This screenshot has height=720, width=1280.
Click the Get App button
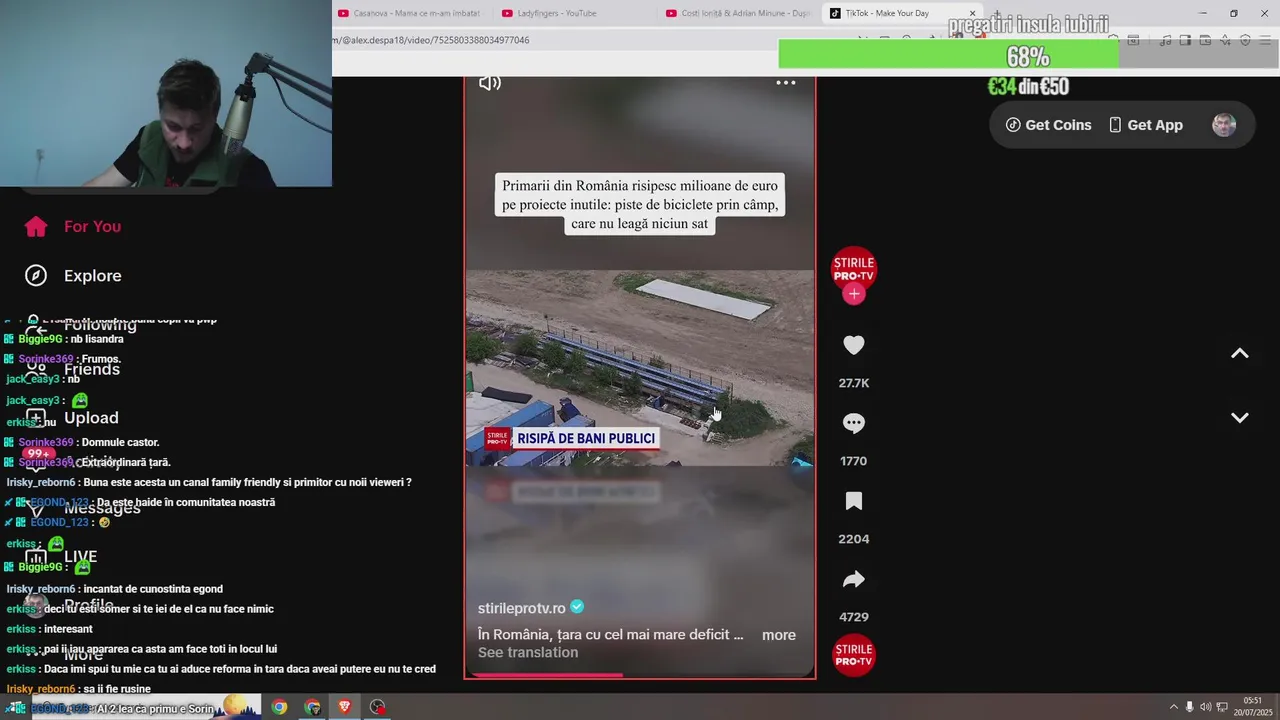(1145, 125)
